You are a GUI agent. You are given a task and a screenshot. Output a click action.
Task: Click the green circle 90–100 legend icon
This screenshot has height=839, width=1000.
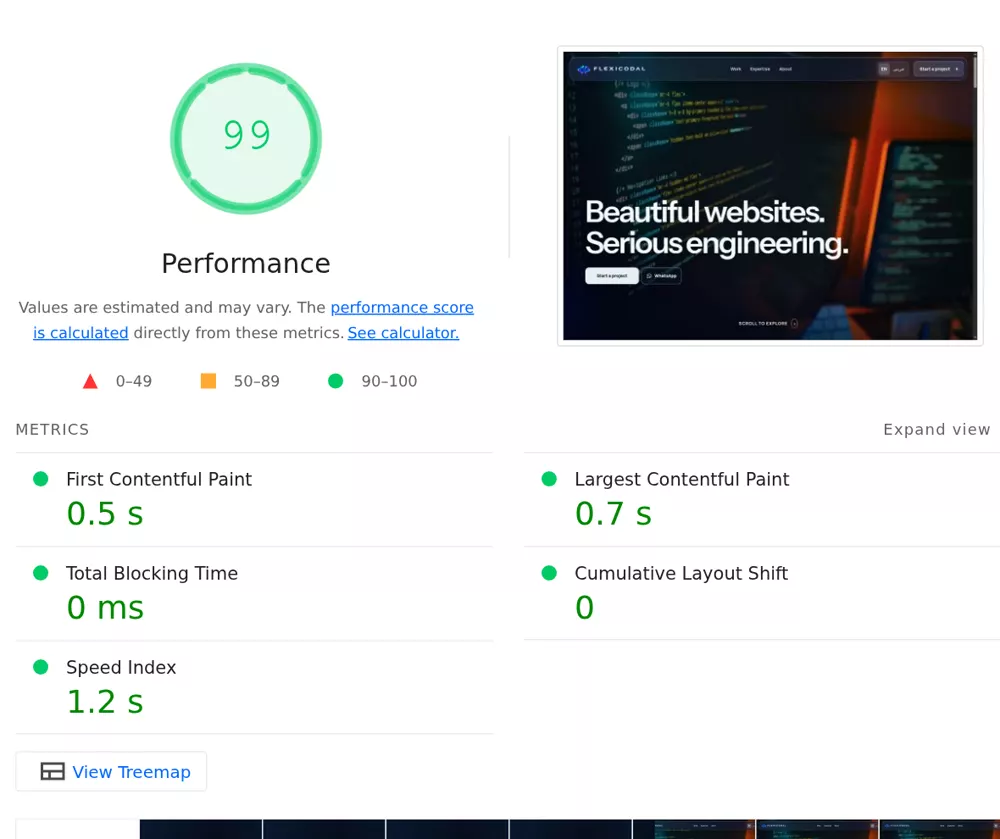pyautogui.click(x=335, y=381)
